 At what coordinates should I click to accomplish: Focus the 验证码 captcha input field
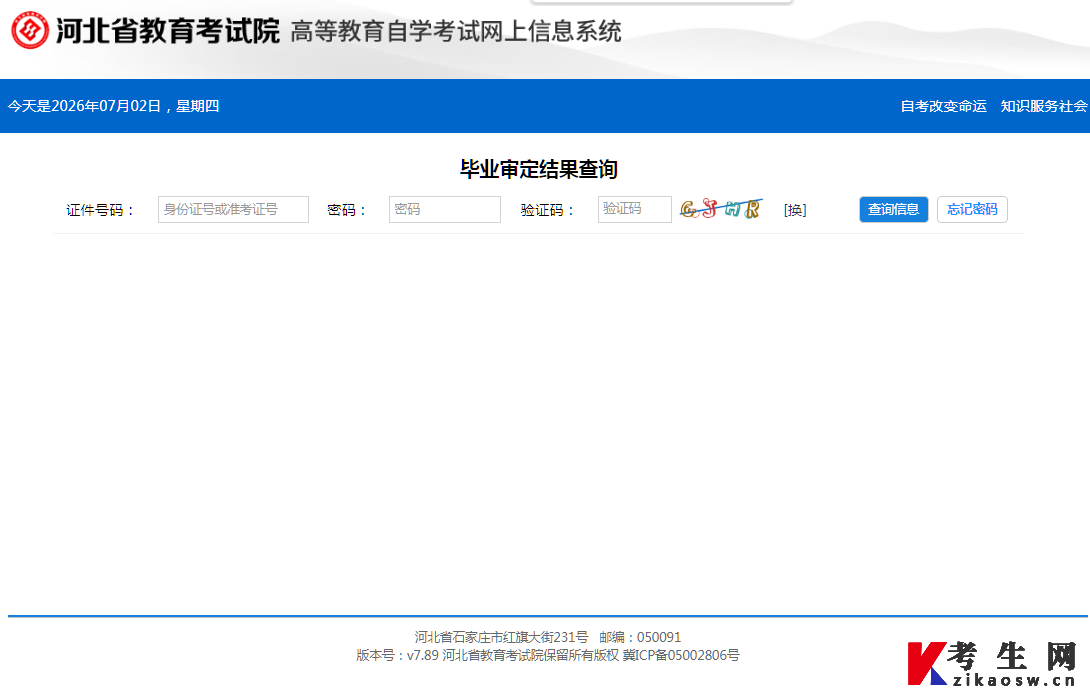(635, 209)
